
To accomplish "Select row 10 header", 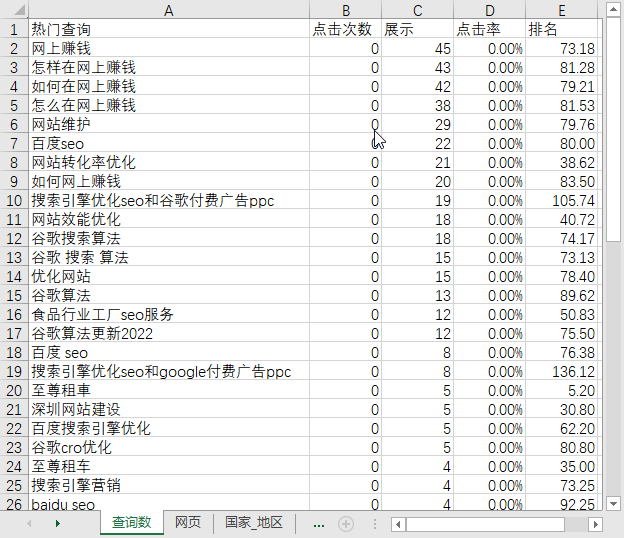I will coord(14,200).
